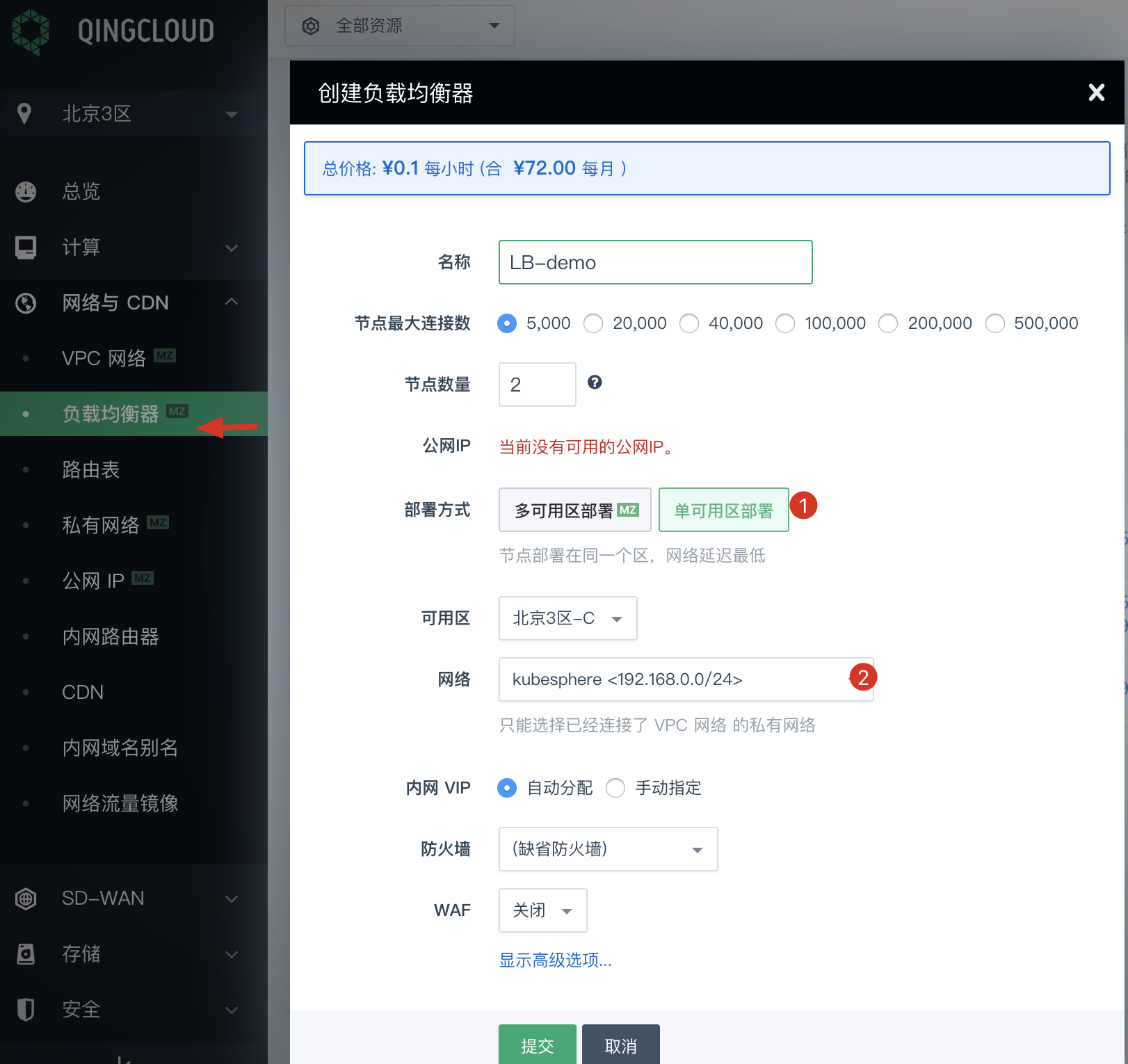
Task: Click the MZ badge on 多可用区部署
Action: [628, 510]
